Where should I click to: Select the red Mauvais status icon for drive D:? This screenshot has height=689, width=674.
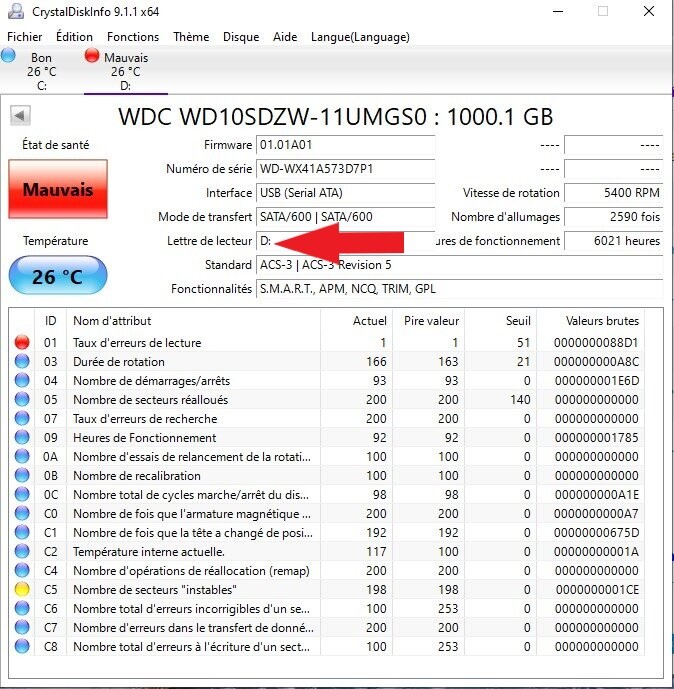[92, 55]
